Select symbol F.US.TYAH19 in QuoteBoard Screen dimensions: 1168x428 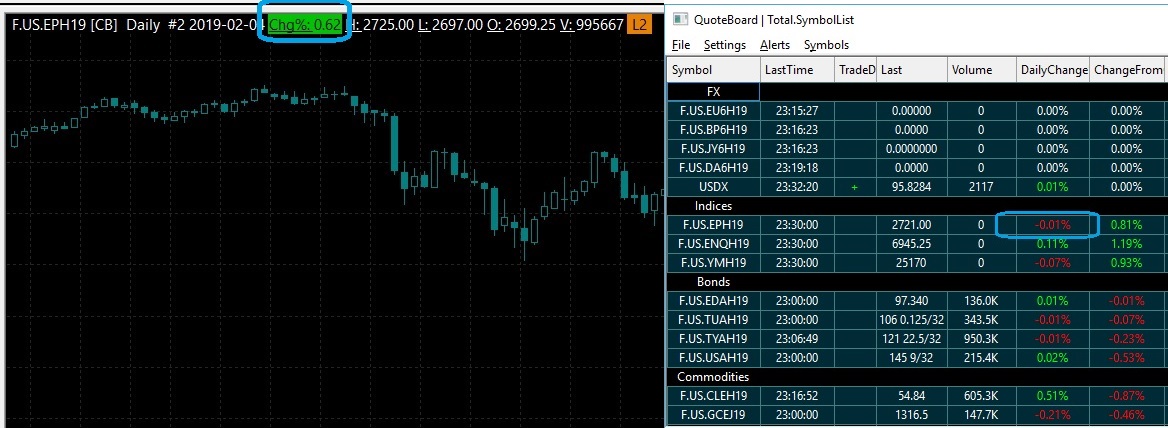pos(713,339)
